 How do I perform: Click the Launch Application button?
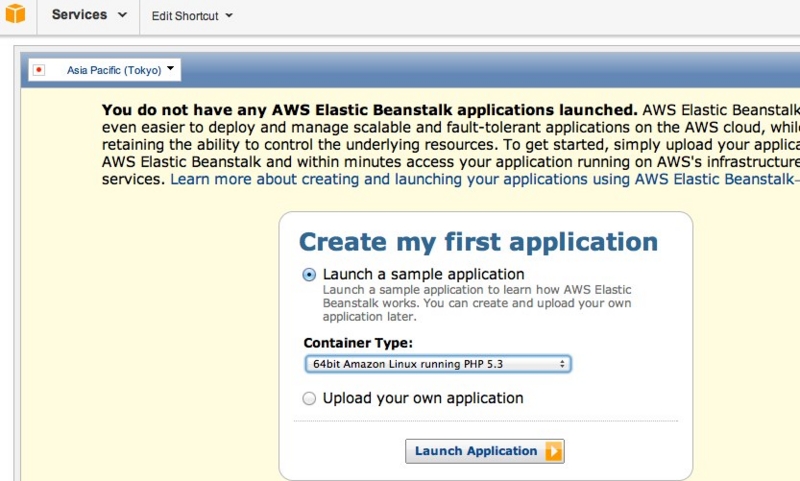485,451
